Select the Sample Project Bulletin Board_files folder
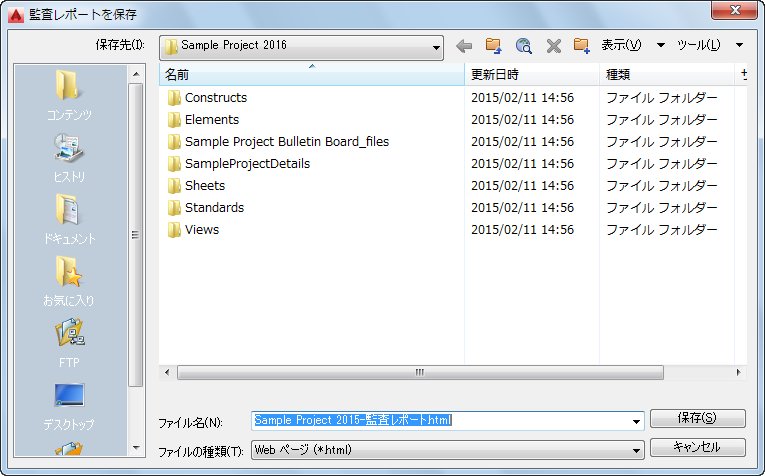The height and width of the screenshot is (476, 765). click(287, 142)
